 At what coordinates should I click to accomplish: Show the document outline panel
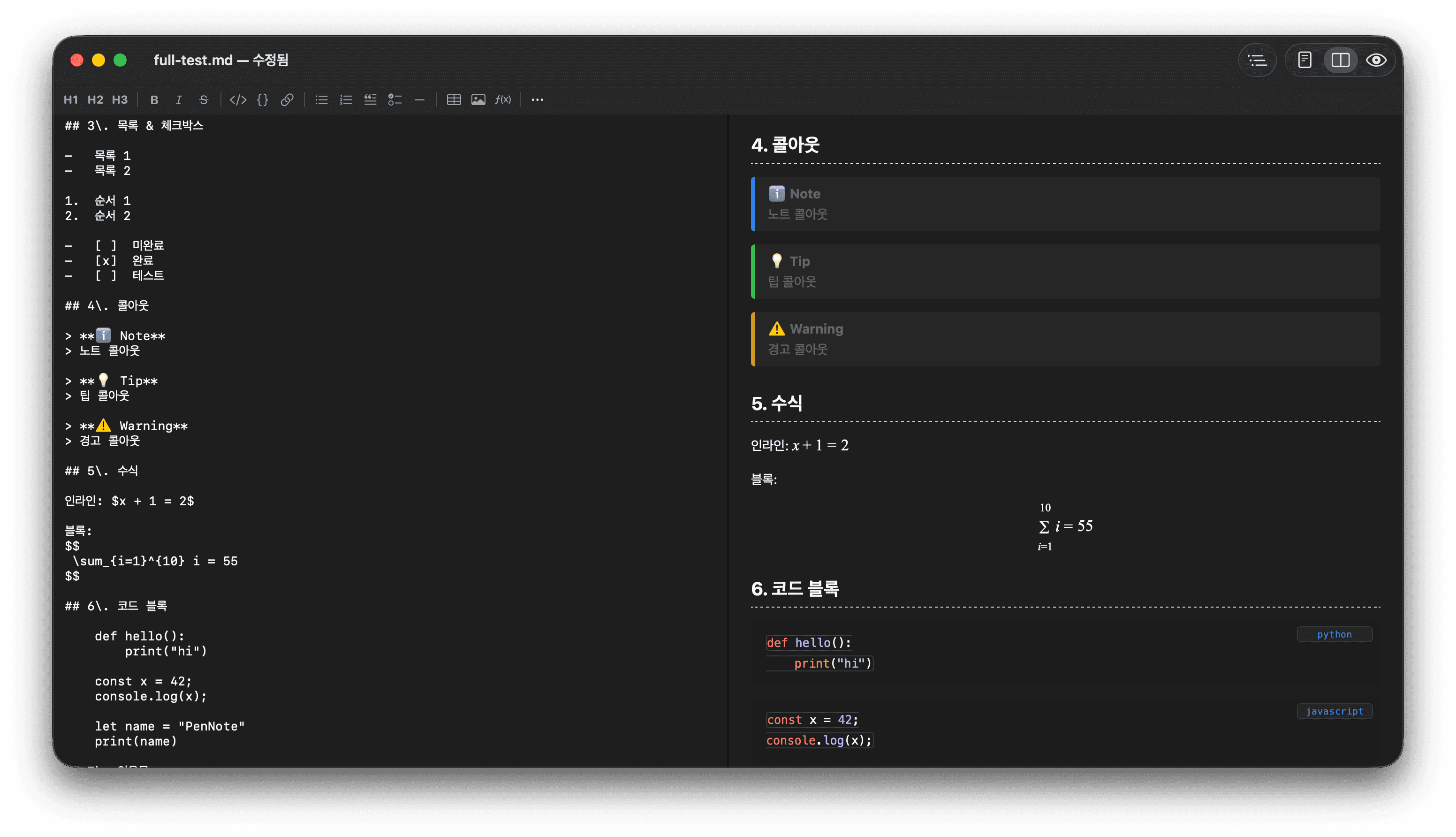tap(1257, 60)
